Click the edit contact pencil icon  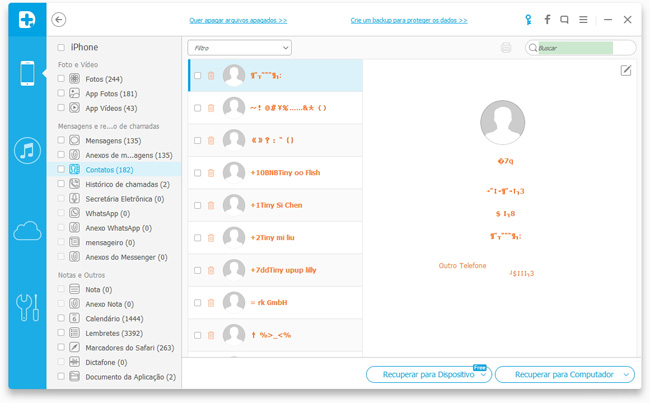pyautogui.click(x=626, y=70)
